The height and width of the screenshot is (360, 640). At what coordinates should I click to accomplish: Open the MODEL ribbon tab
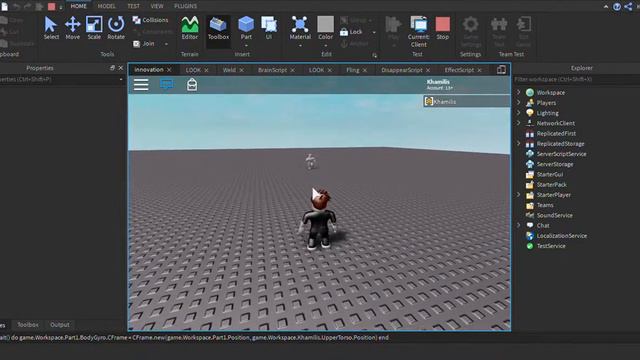tap(107, 6)
